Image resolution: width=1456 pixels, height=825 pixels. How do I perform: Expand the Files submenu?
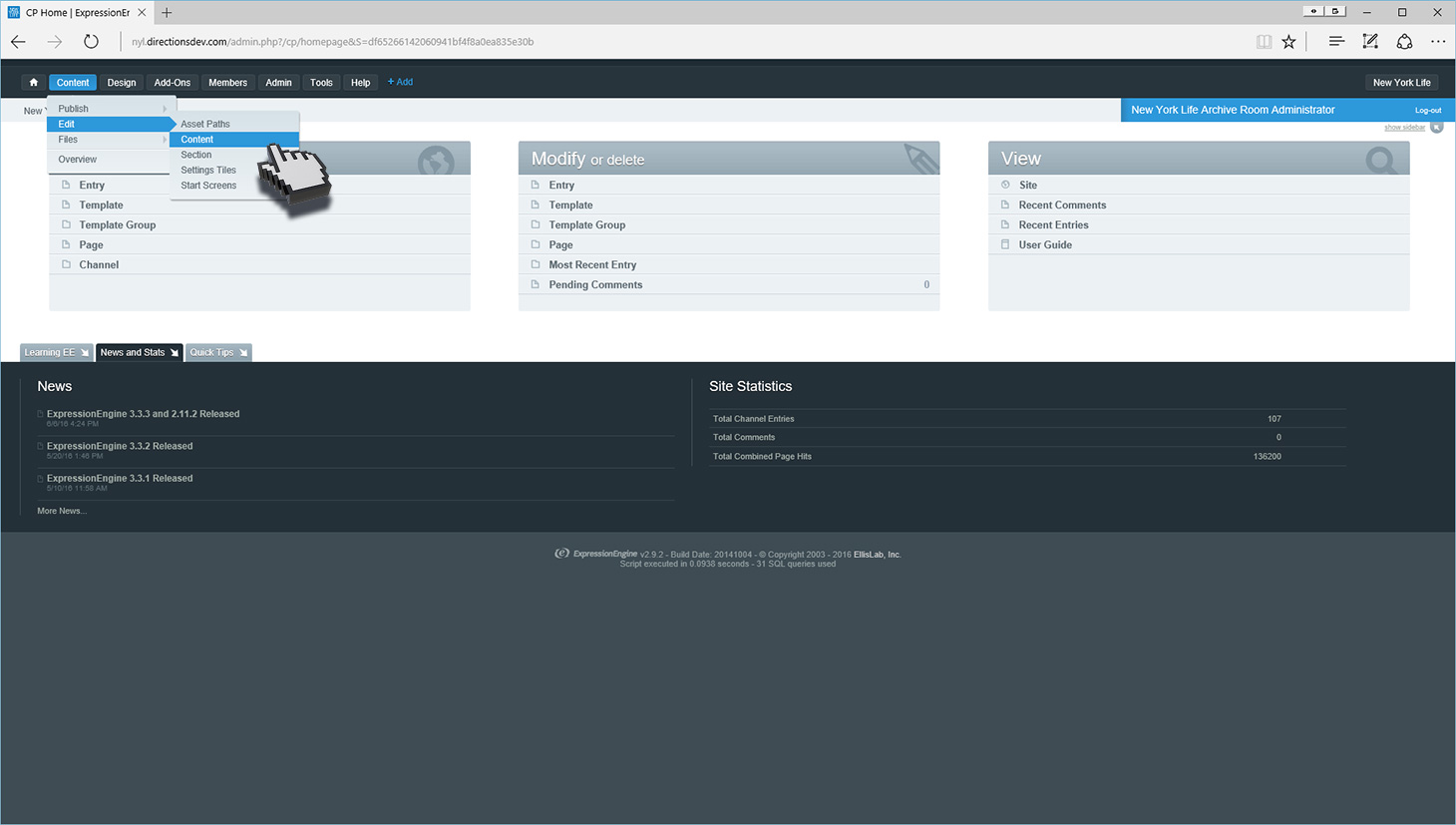(110, 140)
